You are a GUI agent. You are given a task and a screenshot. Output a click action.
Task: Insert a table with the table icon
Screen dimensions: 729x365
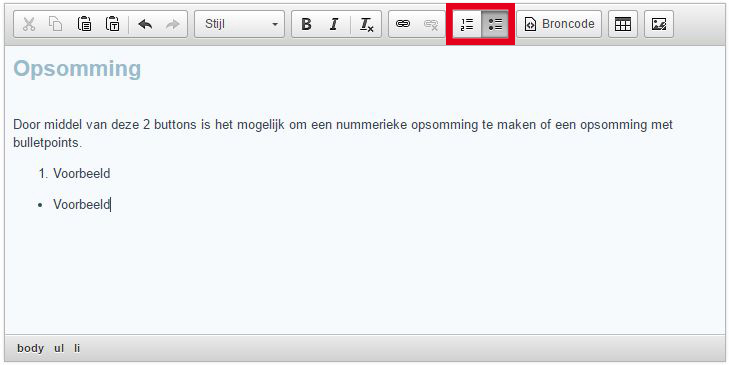coord(623,24)
